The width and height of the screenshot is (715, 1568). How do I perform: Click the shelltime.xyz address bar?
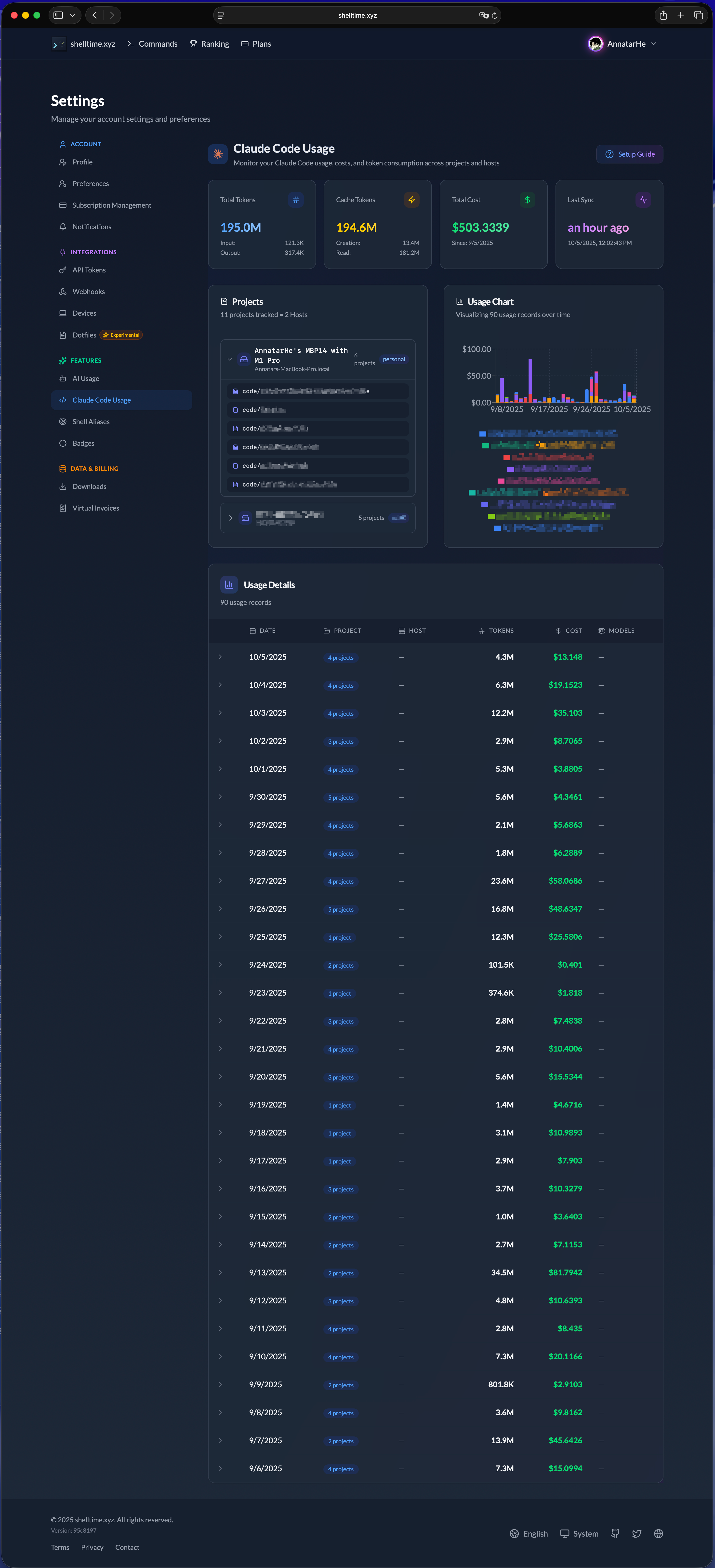tap(357, 15)
